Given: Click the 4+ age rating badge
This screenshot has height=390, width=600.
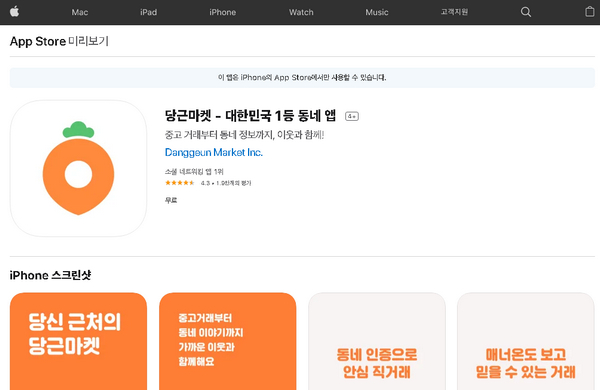Looking at the screenshot, I should pos(352,116).
